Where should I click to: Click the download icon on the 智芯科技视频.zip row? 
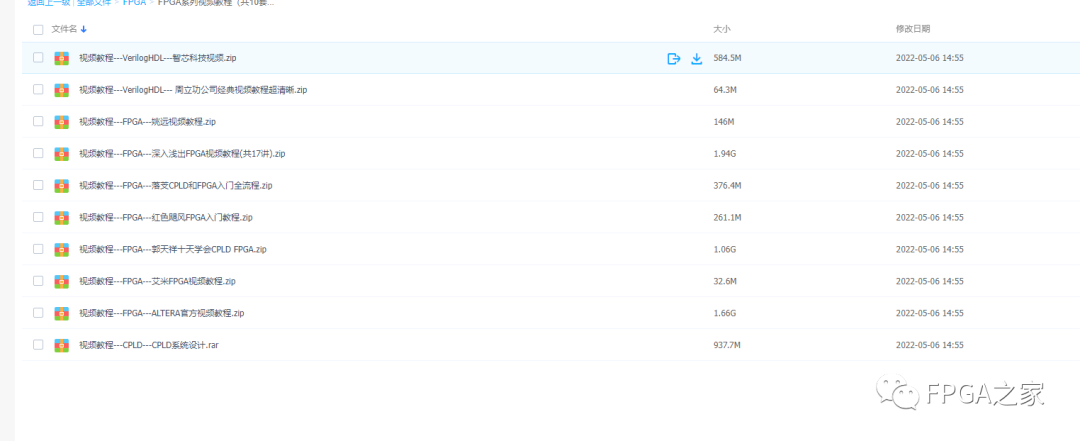pyautogui.click(x=696, y=59)
